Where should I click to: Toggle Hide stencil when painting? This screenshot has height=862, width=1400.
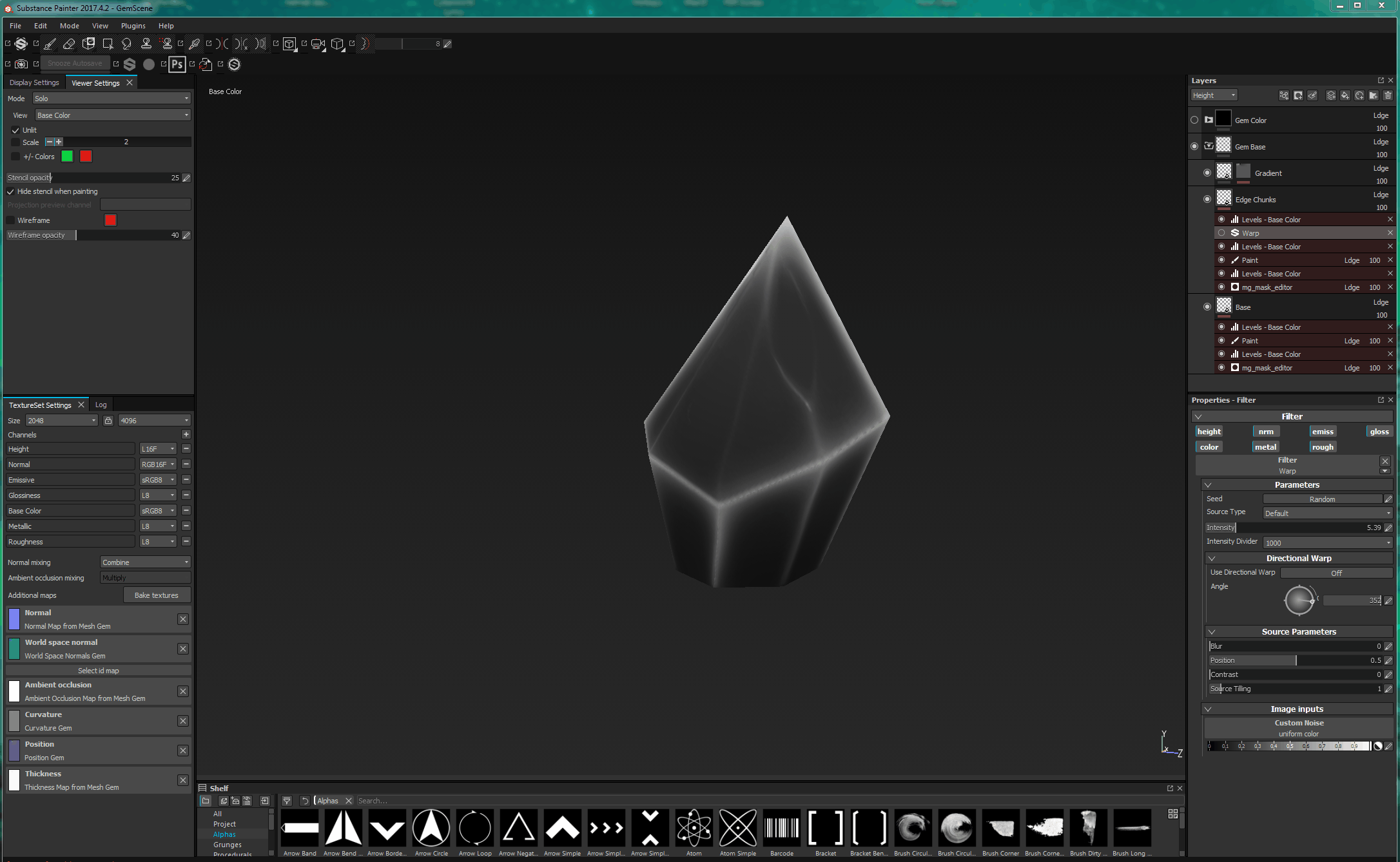point(12,191)
